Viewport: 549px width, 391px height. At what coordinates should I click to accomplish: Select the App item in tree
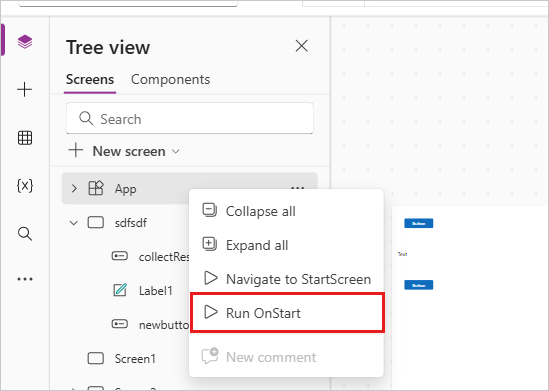[125, 189]
